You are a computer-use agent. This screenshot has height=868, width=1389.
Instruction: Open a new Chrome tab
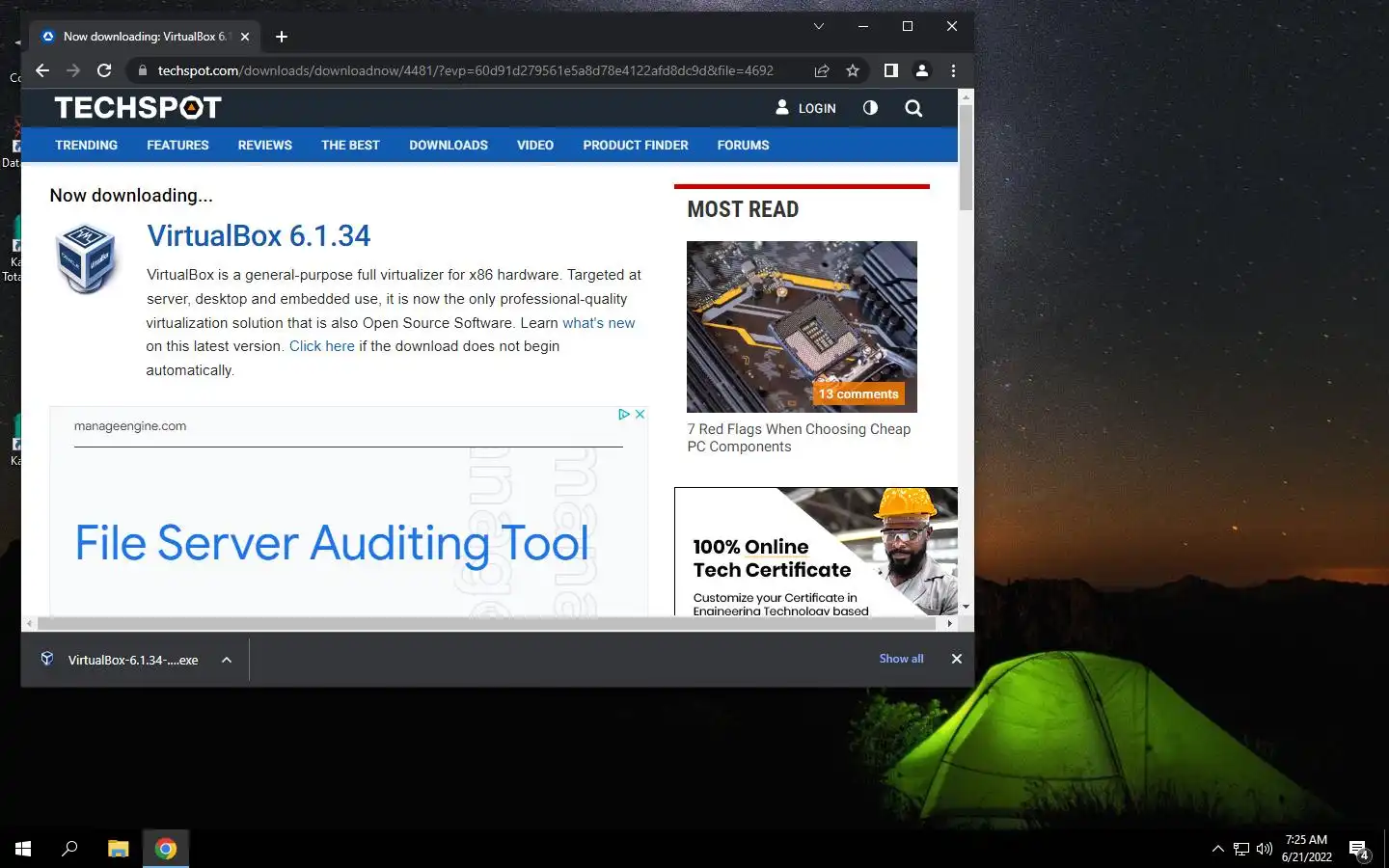tap(282, 37)
